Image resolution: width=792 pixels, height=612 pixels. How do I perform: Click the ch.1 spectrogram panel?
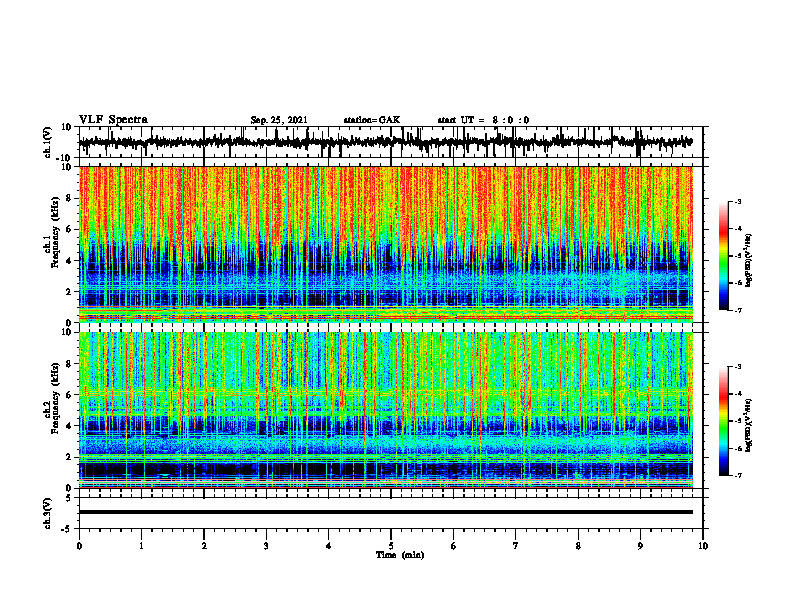[386, 244]
